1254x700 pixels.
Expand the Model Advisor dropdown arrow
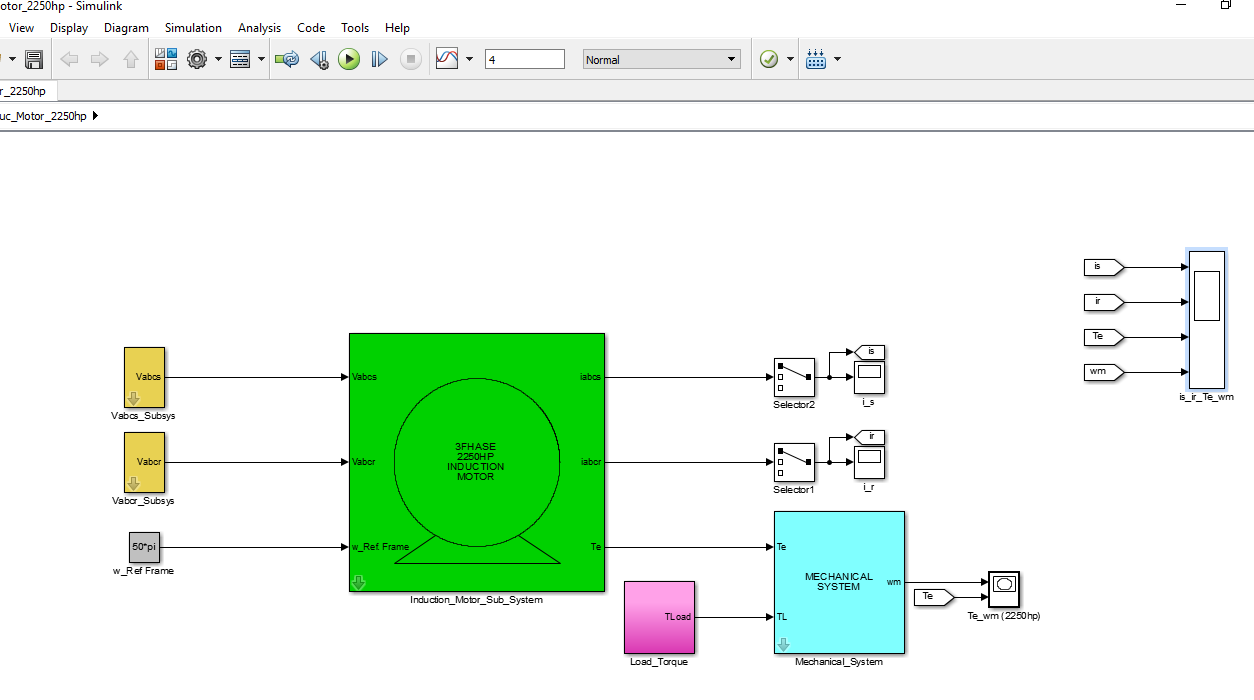790,60
